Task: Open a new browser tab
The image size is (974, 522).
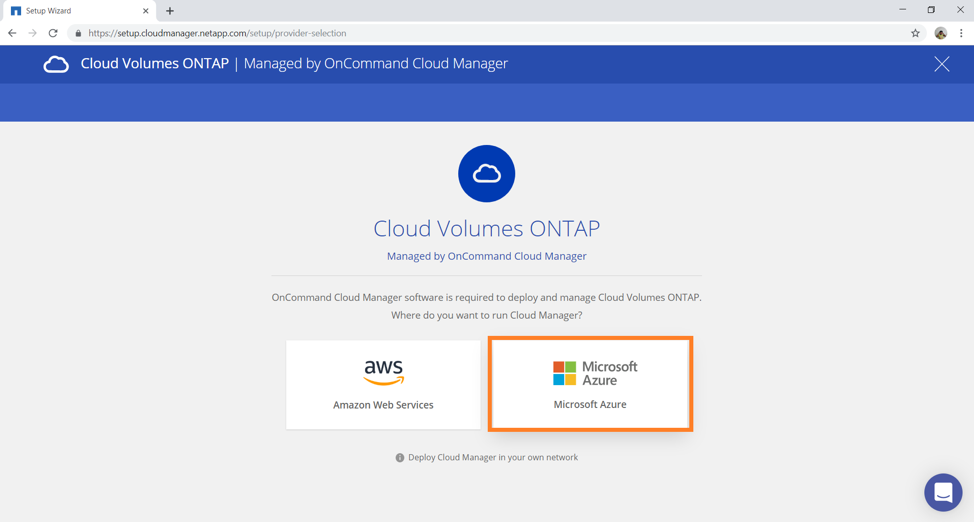Action: tap(170, 11)
